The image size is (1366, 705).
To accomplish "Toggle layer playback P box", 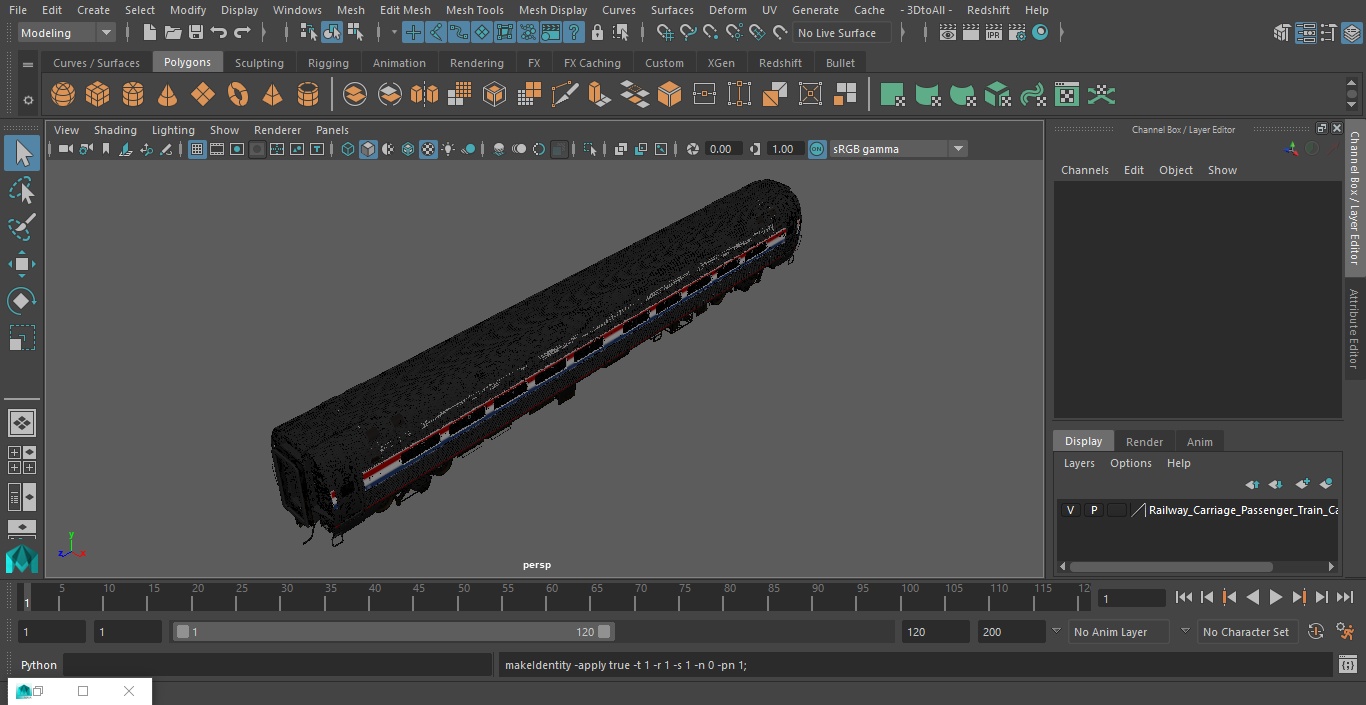I will tap(1093, 510).
